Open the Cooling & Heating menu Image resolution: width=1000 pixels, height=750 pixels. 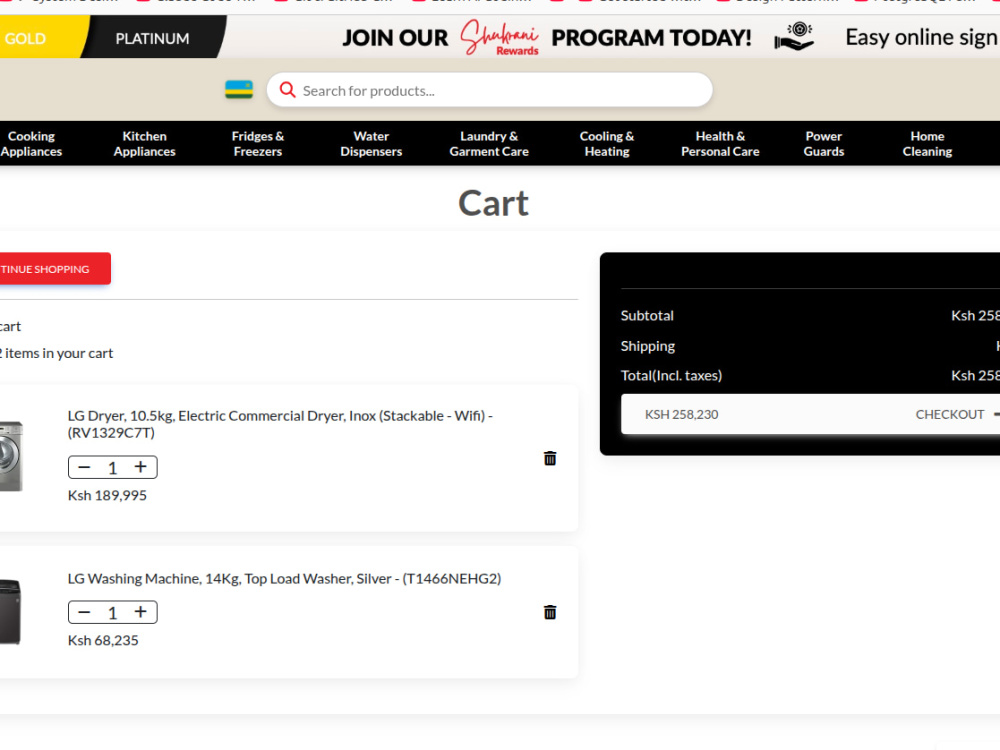coord(607,143)
